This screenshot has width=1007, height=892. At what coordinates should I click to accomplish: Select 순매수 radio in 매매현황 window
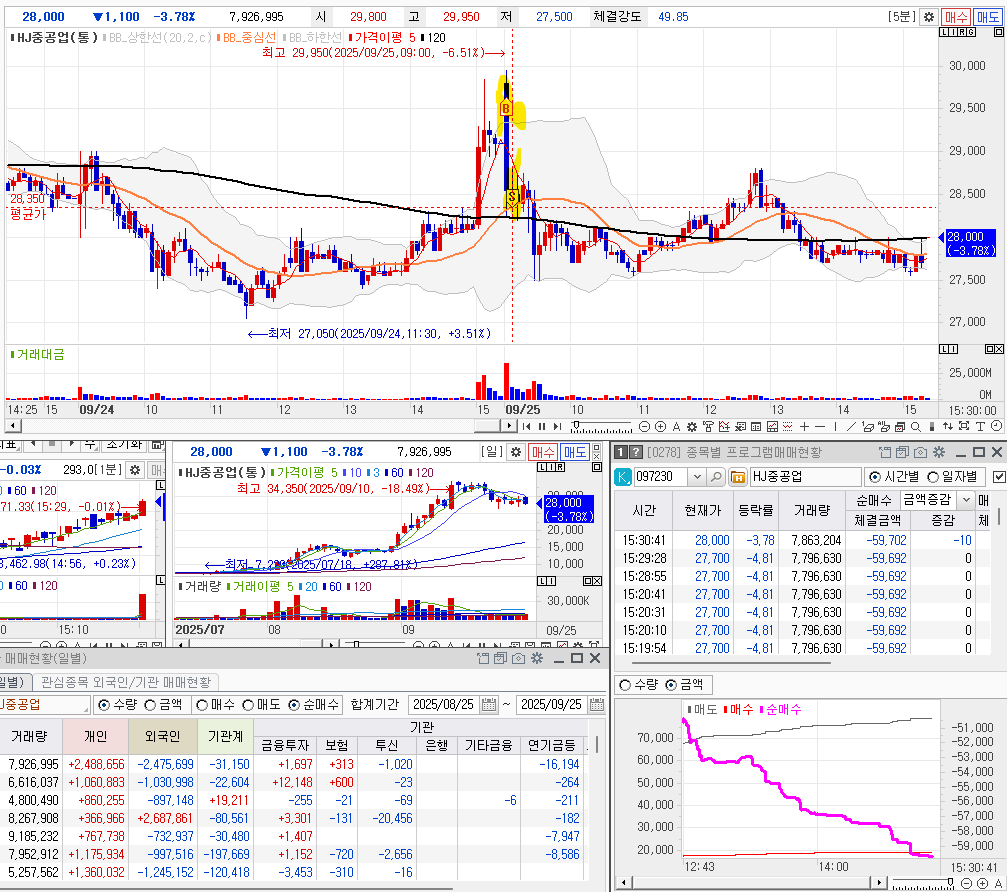pyautogui.click(x=294, y=705)
